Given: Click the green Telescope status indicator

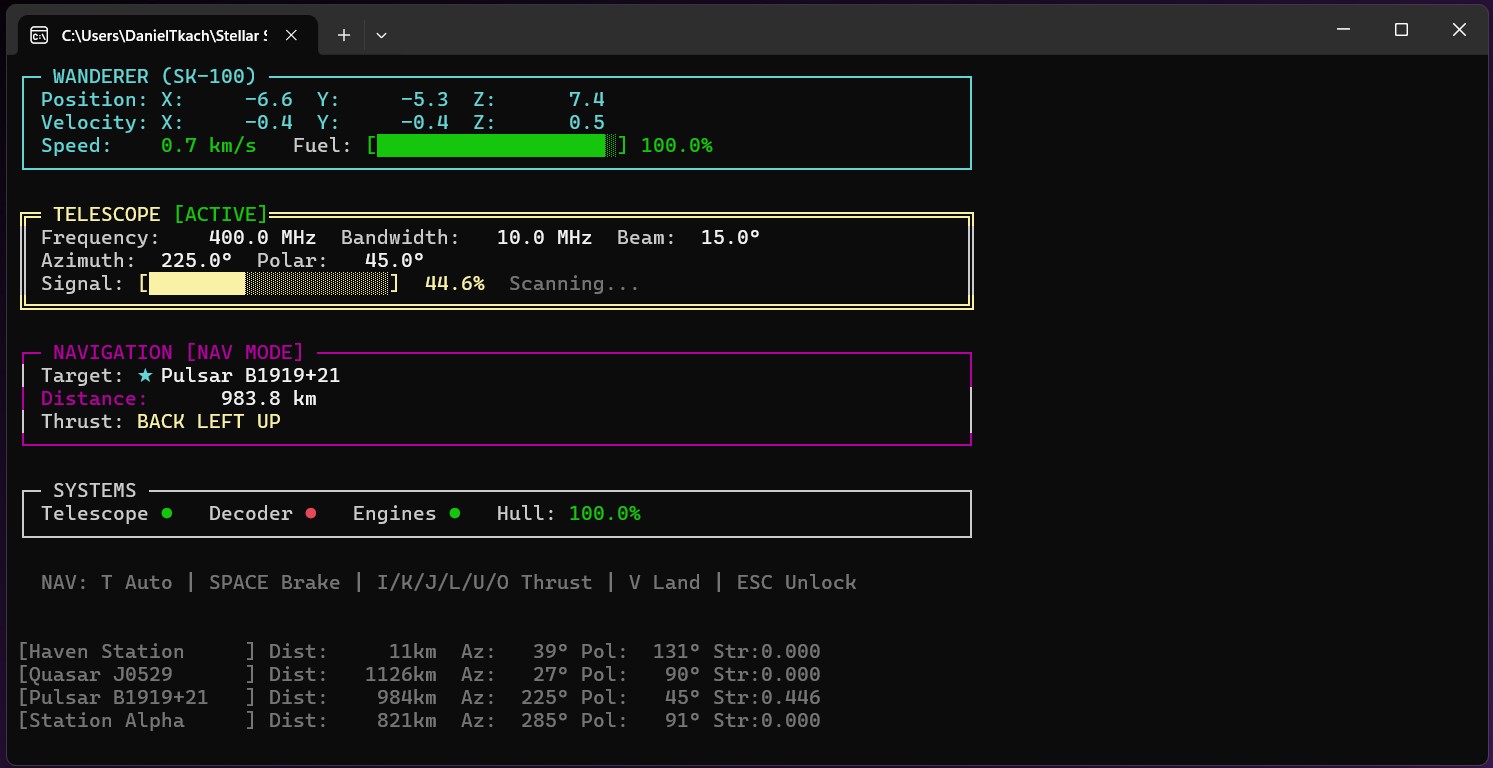Looking at the screenshot, I should pyautogui.click(x=167, y=513).
